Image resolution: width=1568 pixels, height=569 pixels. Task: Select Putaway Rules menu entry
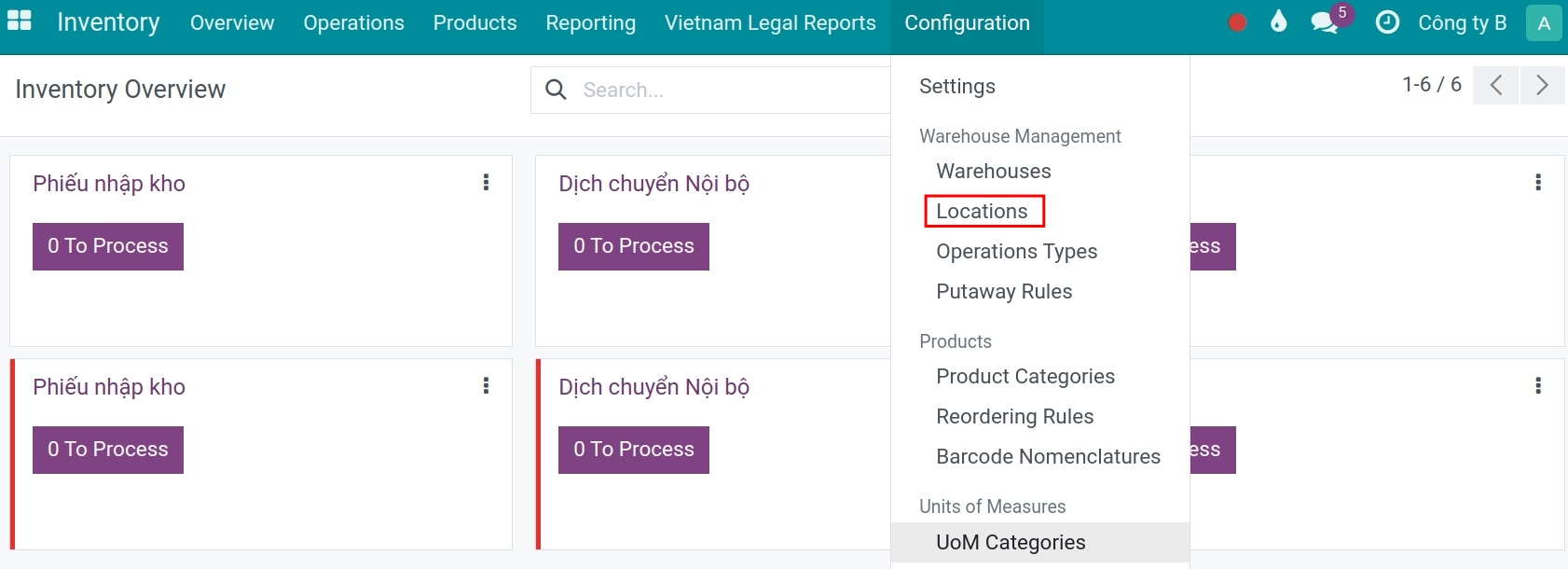click(1004, 292)
